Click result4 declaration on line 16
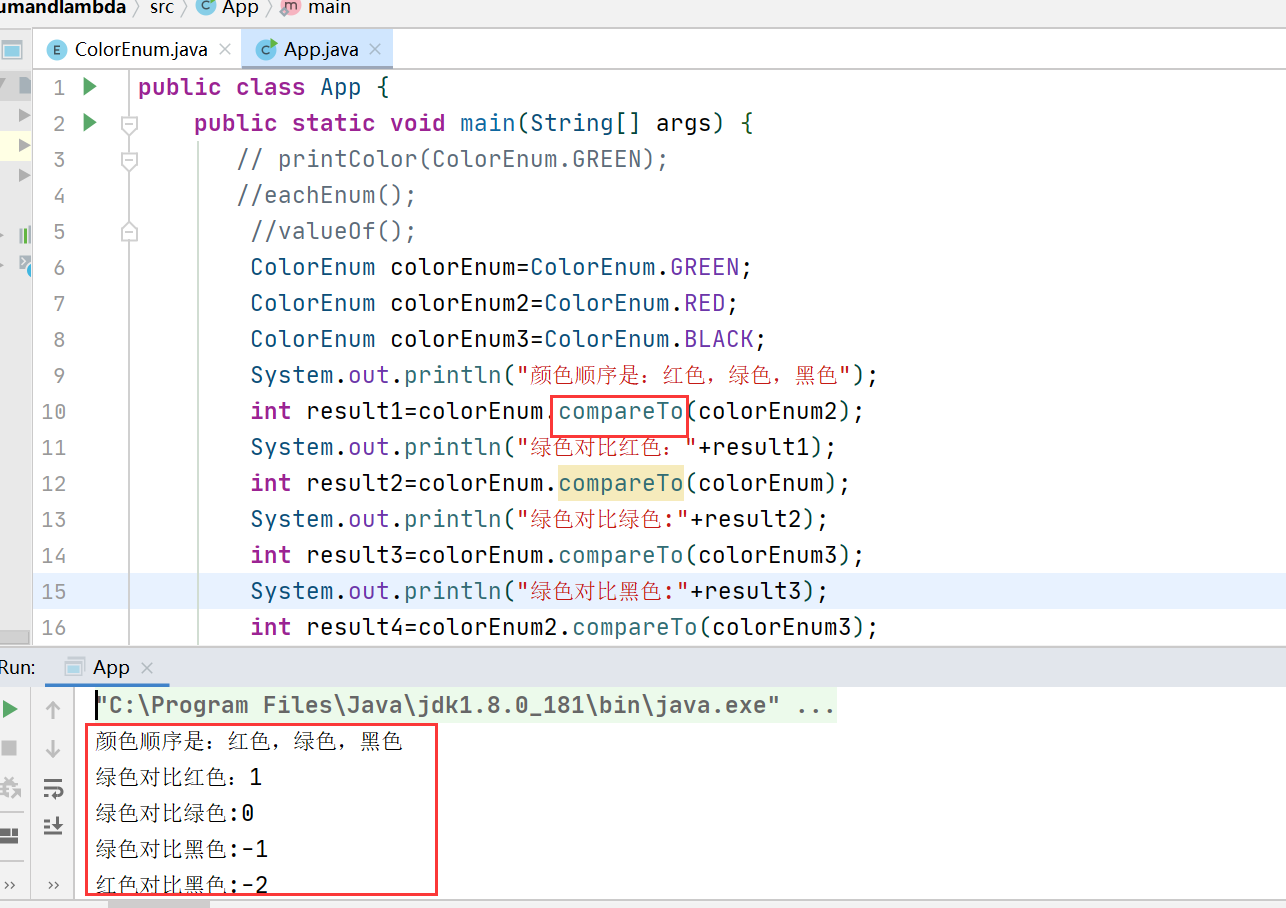Viewport: 1286px width, 908px height. click(564, 627)
